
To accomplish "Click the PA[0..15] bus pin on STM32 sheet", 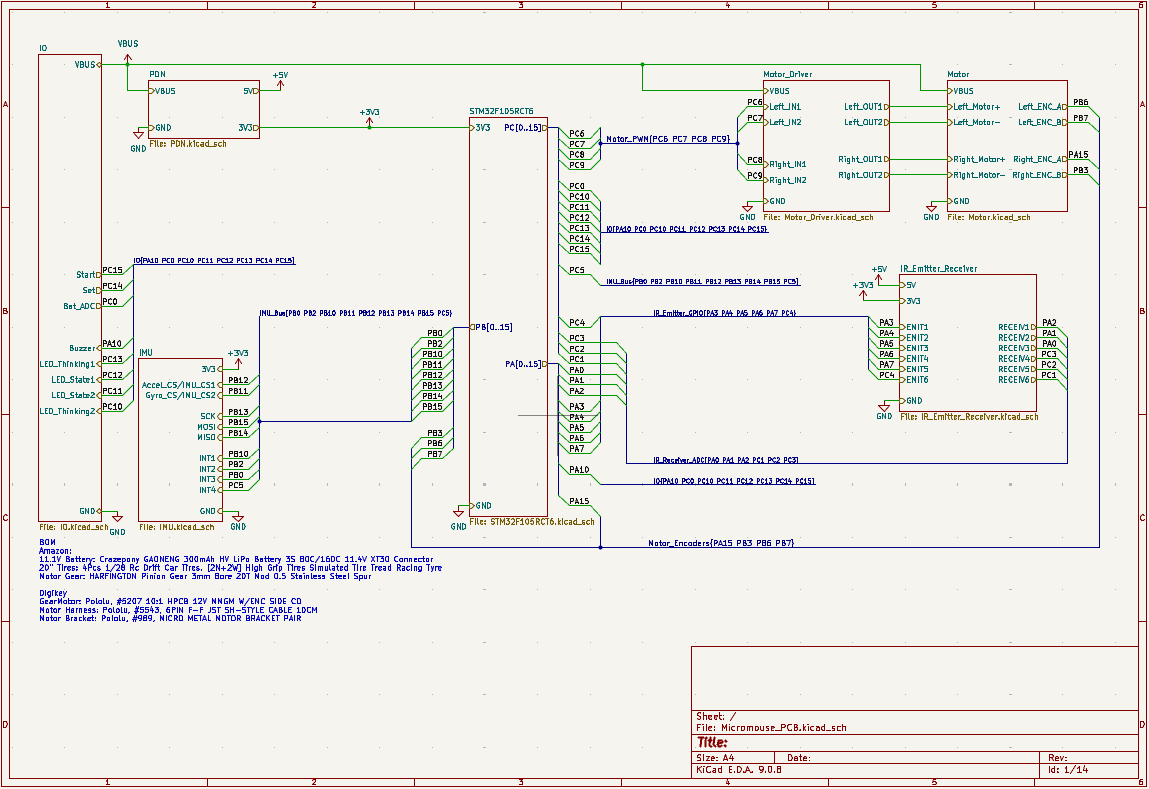I will pyautogui.click(x=525, y=363).
